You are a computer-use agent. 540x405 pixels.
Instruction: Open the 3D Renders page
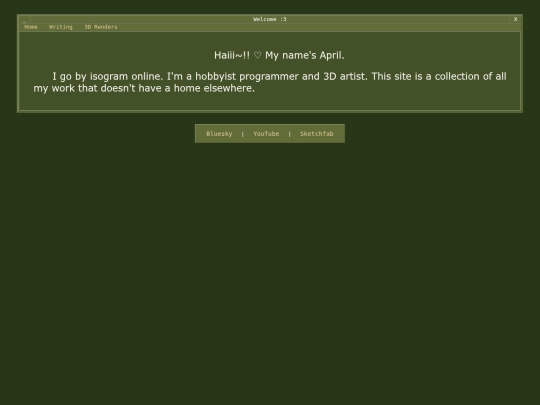(x=101, y=27)
